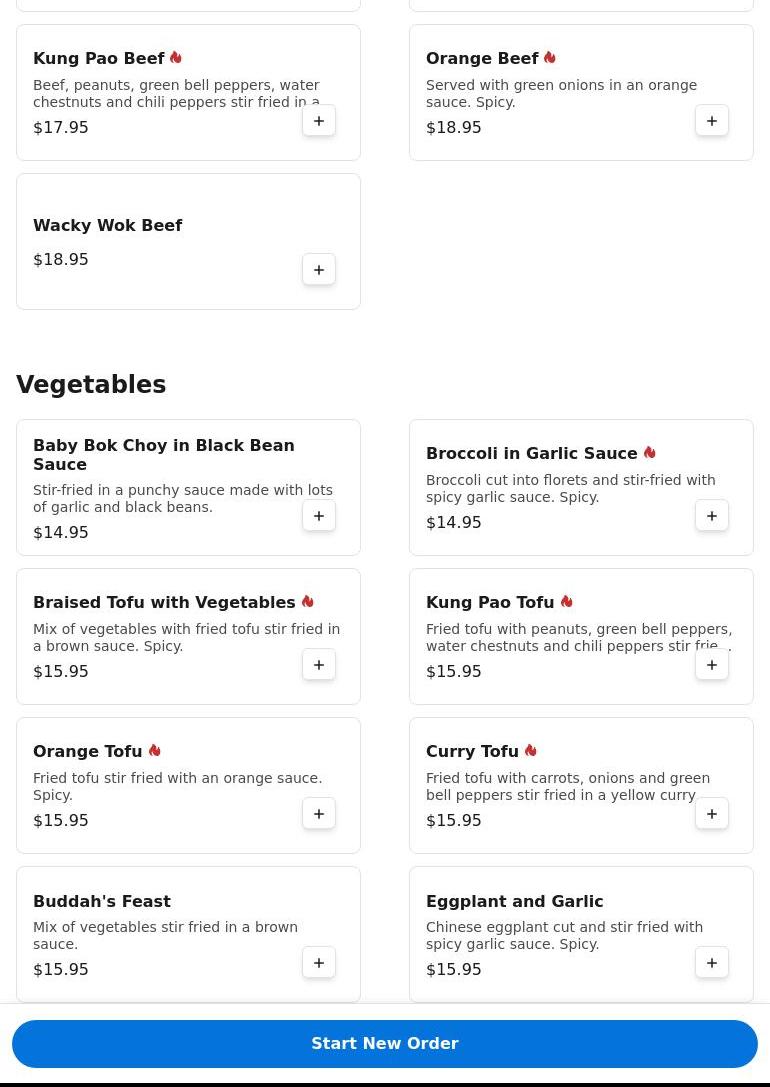Add Kung Pao Tofu via plus icon

(712, 665)
